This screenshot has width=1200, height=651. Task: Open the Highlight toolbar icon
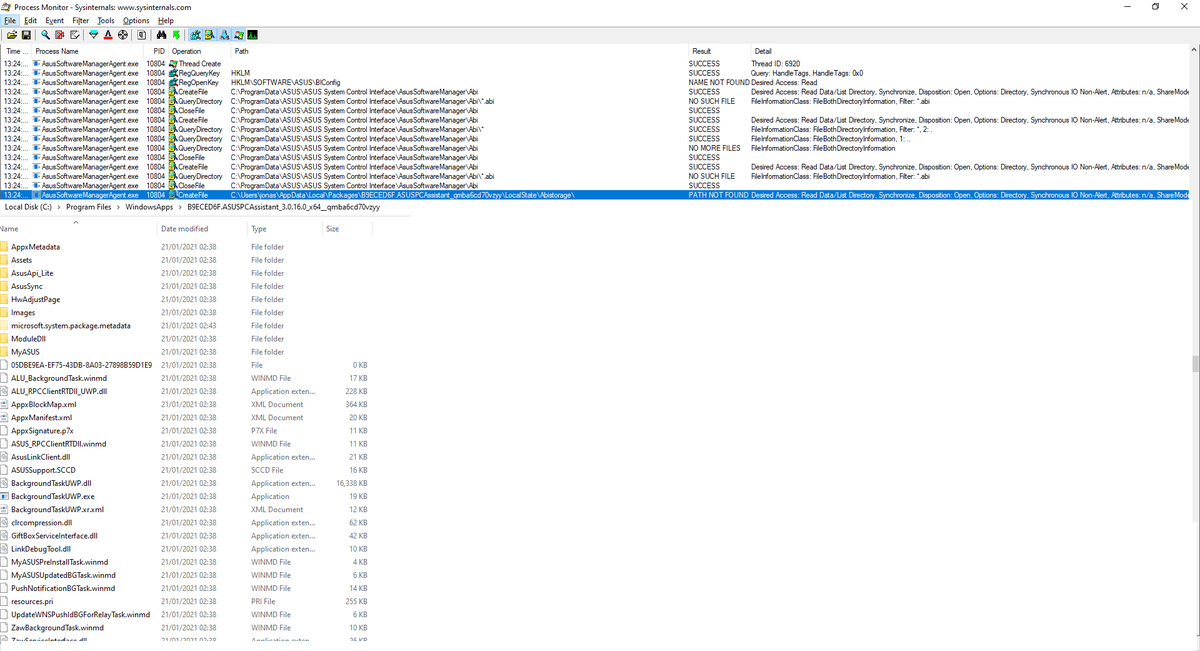click(x=108, y=35)
